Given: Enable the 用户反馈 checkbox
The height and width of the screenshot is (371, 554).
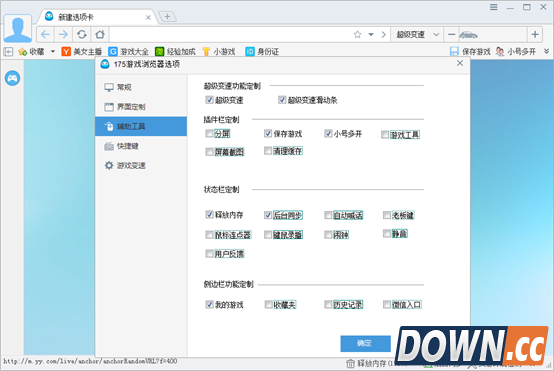Looking at the screenshot, I should (209, 253).
